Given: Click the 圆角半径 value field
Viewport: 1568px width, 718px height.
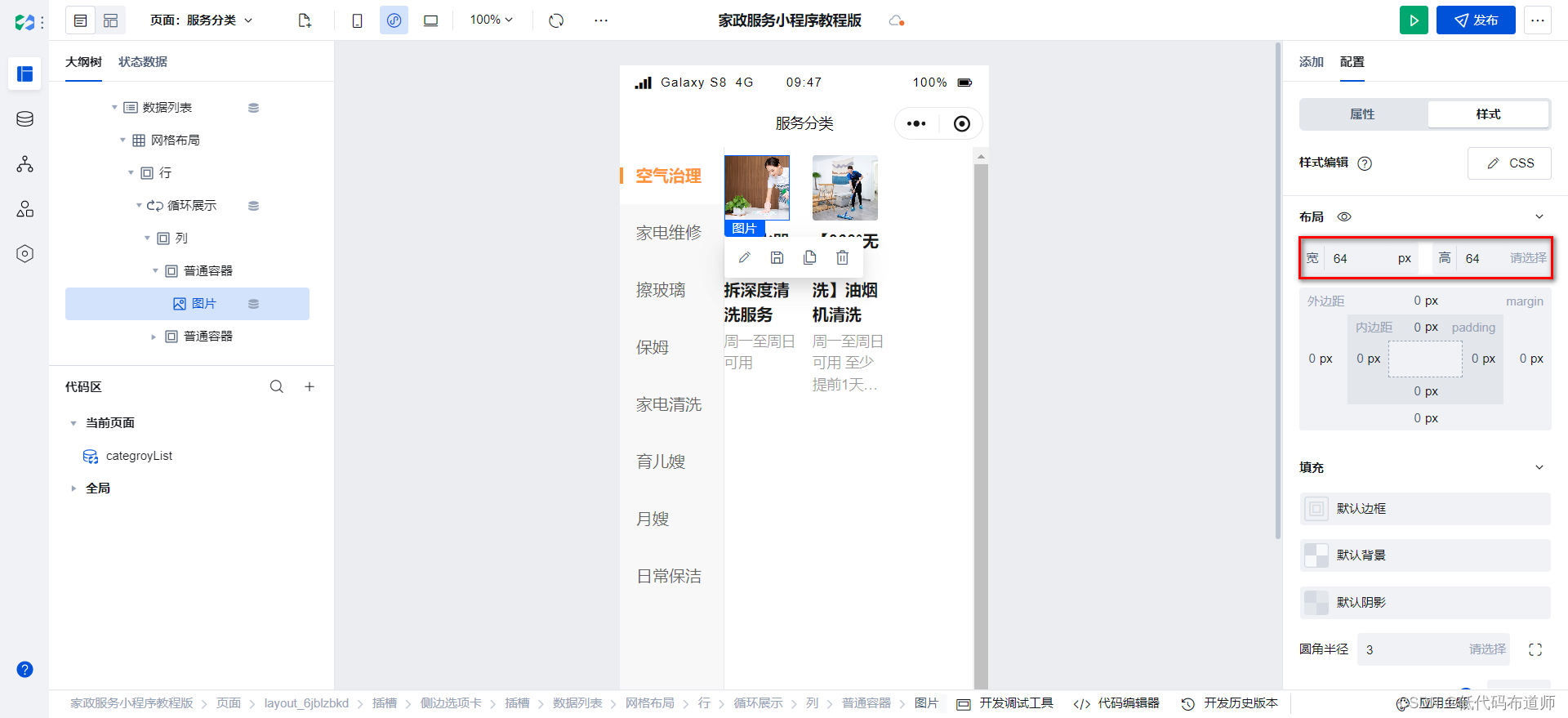Looking at the screenshot, I should [1411, 650].
